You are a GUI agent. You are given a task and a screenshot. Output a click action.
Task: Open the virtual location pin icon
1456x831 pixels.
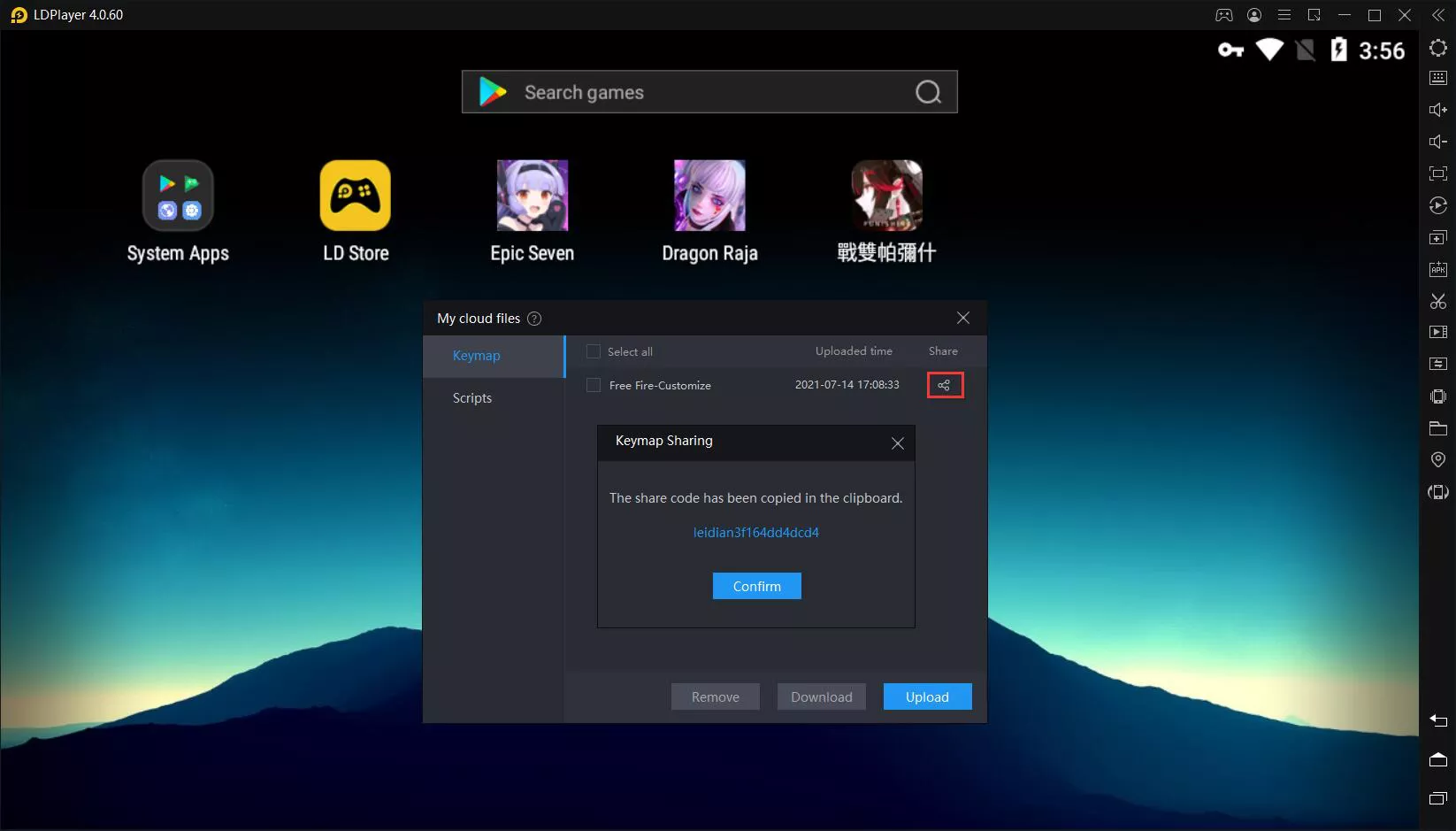[x=1438, y=459]
